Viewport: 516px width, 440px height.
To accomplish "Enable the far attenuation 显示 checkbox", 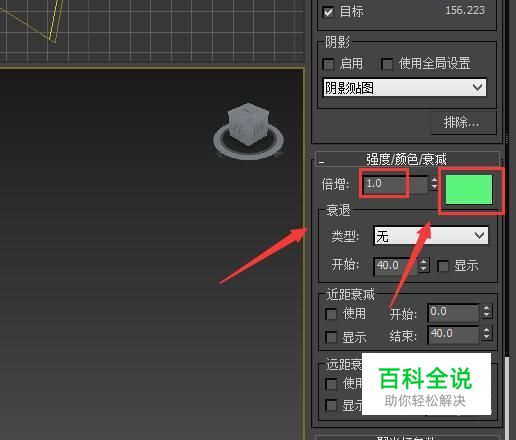I will [331, 405].
